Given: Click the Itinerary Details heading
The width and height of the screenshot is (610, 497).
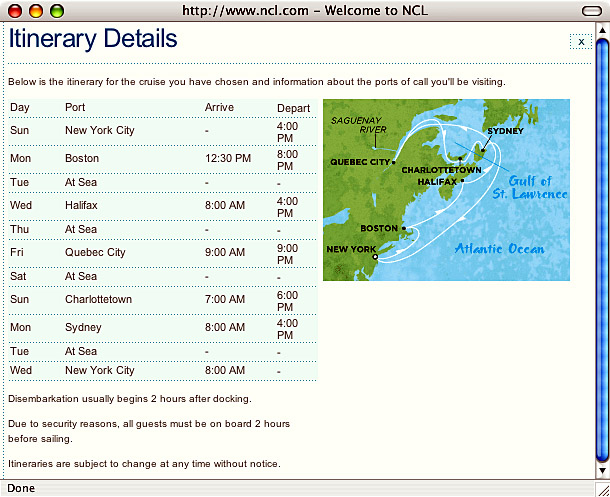Looking at the screenshot, I should coord(93,39).
